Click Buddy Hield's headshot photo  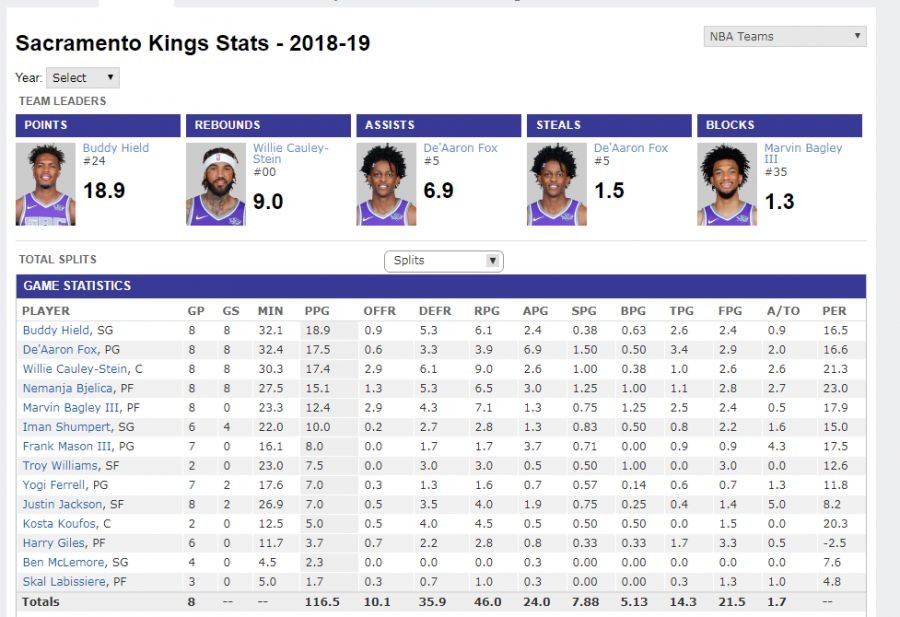[45, 184]
